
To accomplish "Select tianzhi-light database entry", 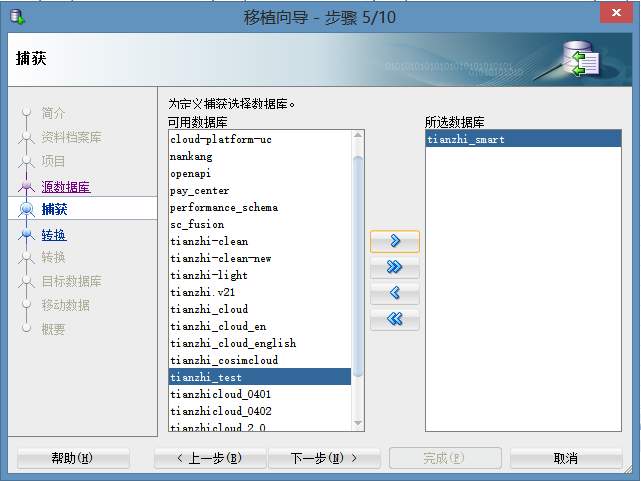I will [x=260, y=275].
